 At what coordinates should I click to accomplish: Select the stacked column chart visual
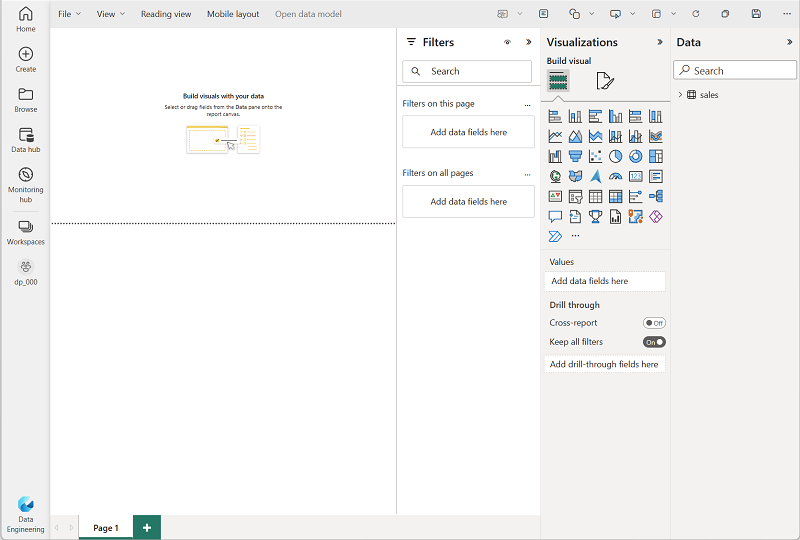coord(575,116)
